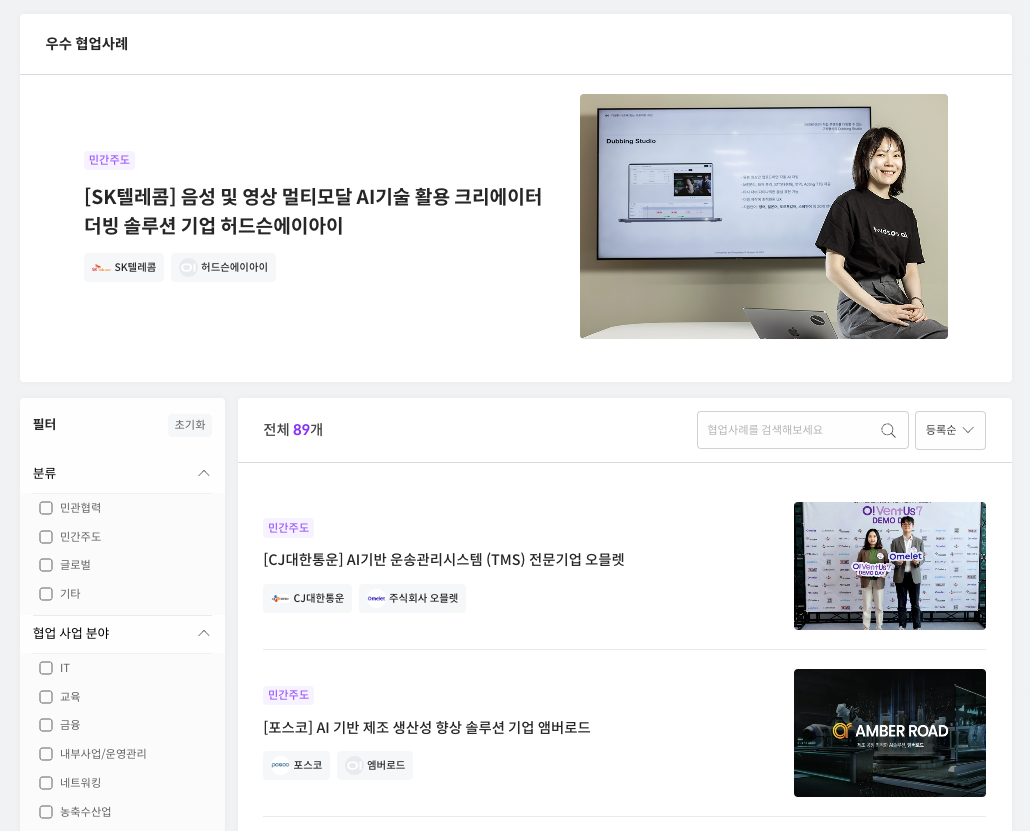1030x831 pixels.
Task: Click the 전체 89개 count text
Action: 293,430
